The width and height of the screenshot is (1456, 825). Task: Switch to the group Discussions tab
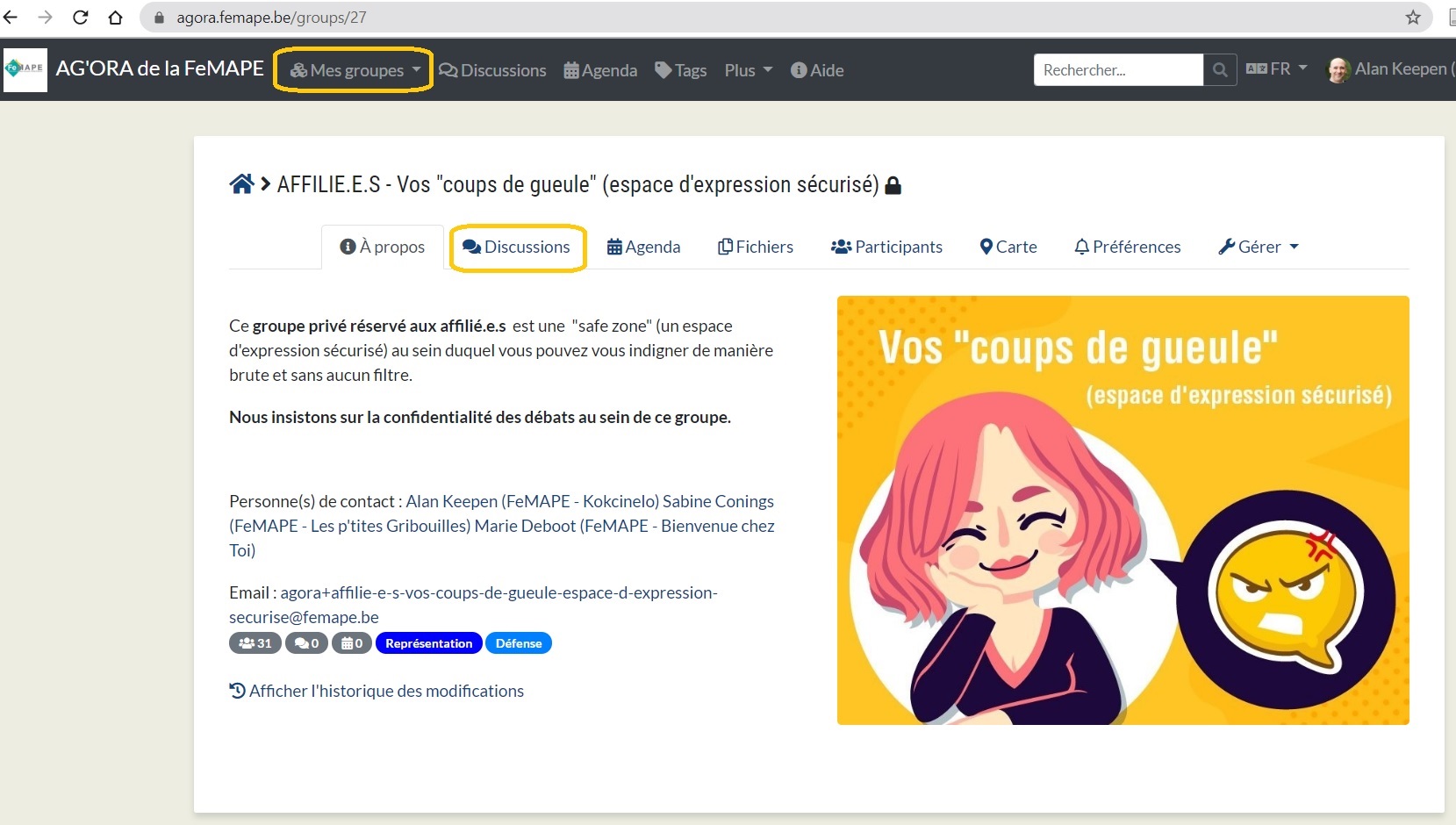(517, 247)
